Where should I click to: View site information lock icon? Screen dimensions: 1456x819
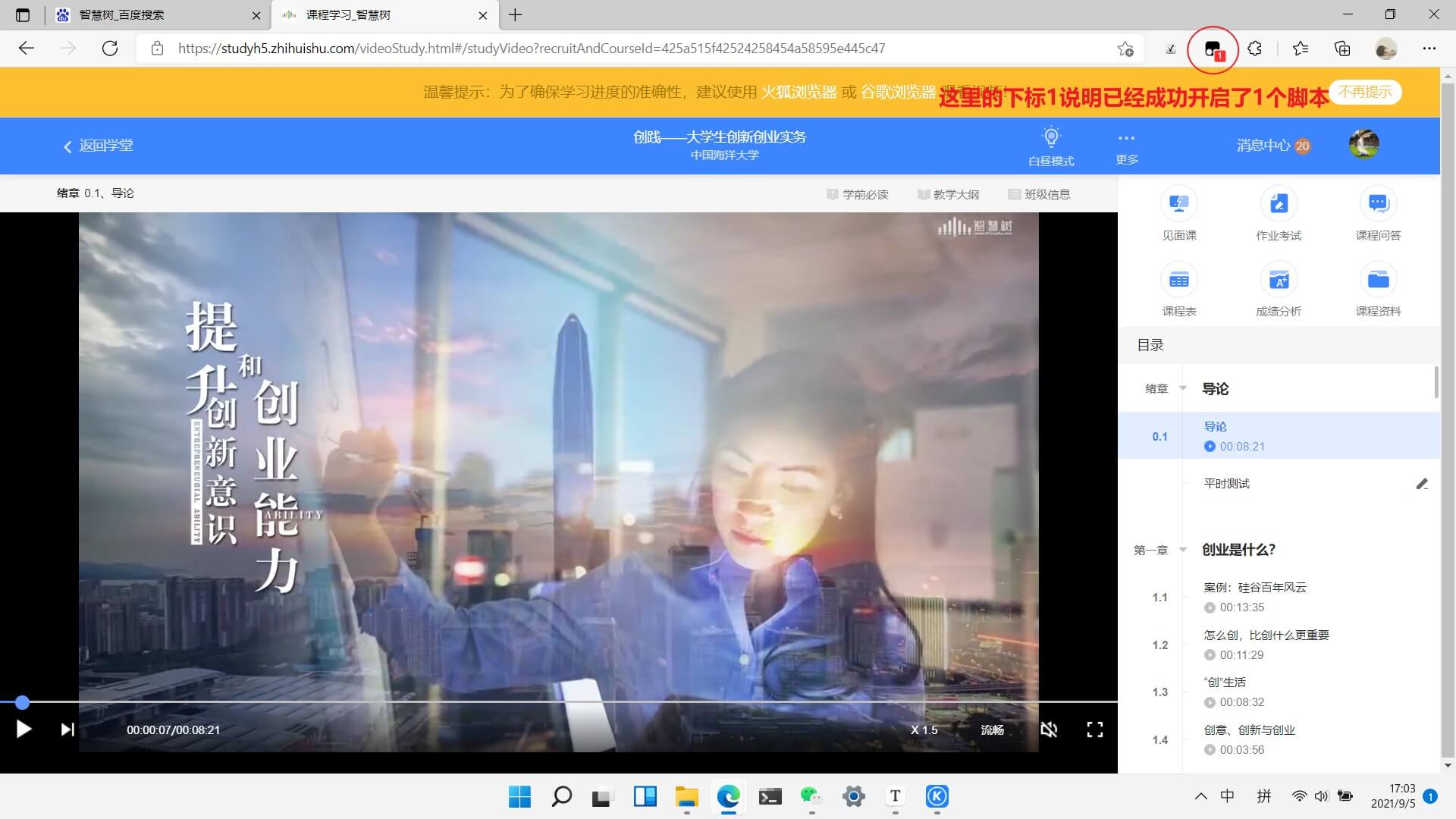157,49
